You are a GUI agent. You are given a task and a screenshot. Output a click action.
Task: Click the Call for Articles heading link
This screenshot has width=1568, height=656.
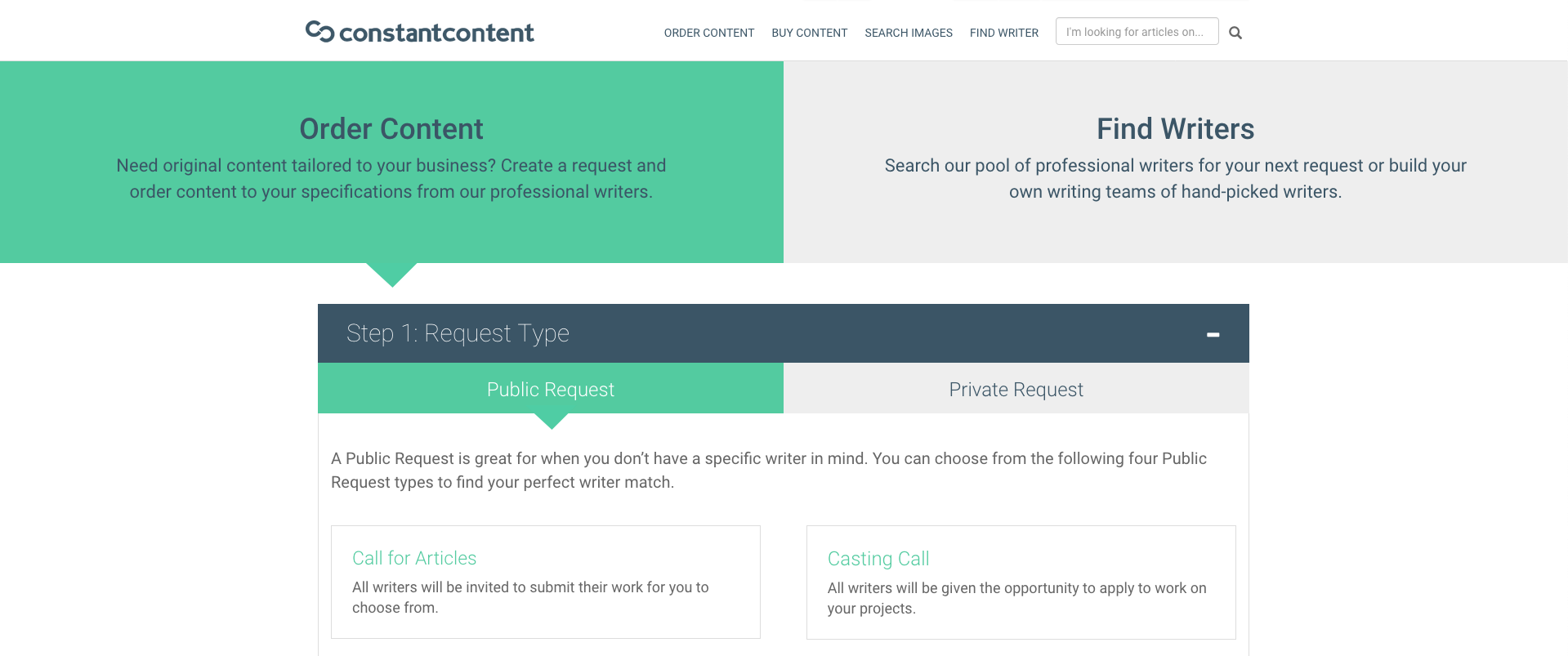[x=414, y=558]
